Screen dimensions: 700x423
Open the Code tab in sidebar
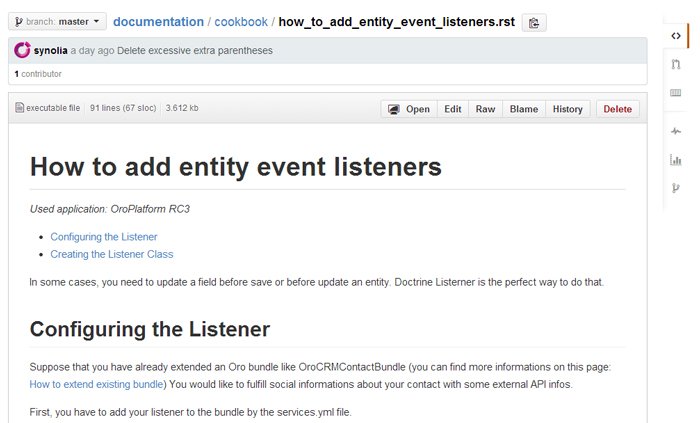click(676, 36)
